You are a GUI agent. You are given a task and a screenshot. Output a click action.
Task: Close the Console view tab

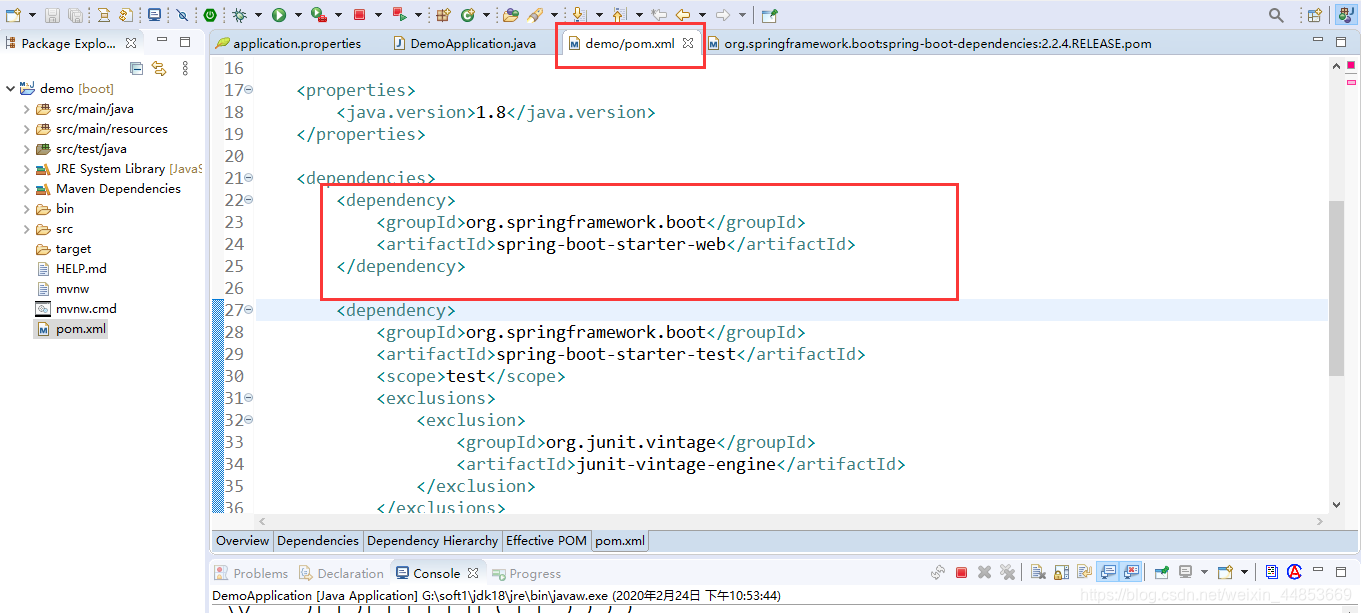click(473, 573)
